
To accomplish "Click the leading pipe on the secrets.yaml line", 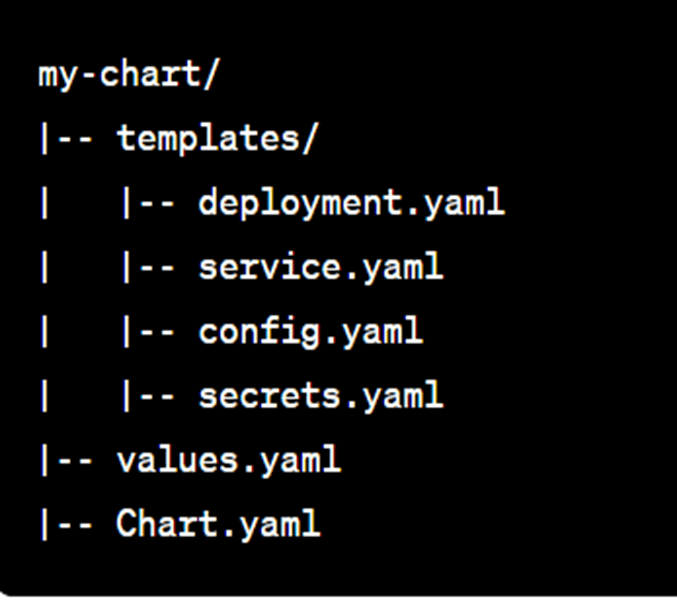I will click(x=44, y=396).
